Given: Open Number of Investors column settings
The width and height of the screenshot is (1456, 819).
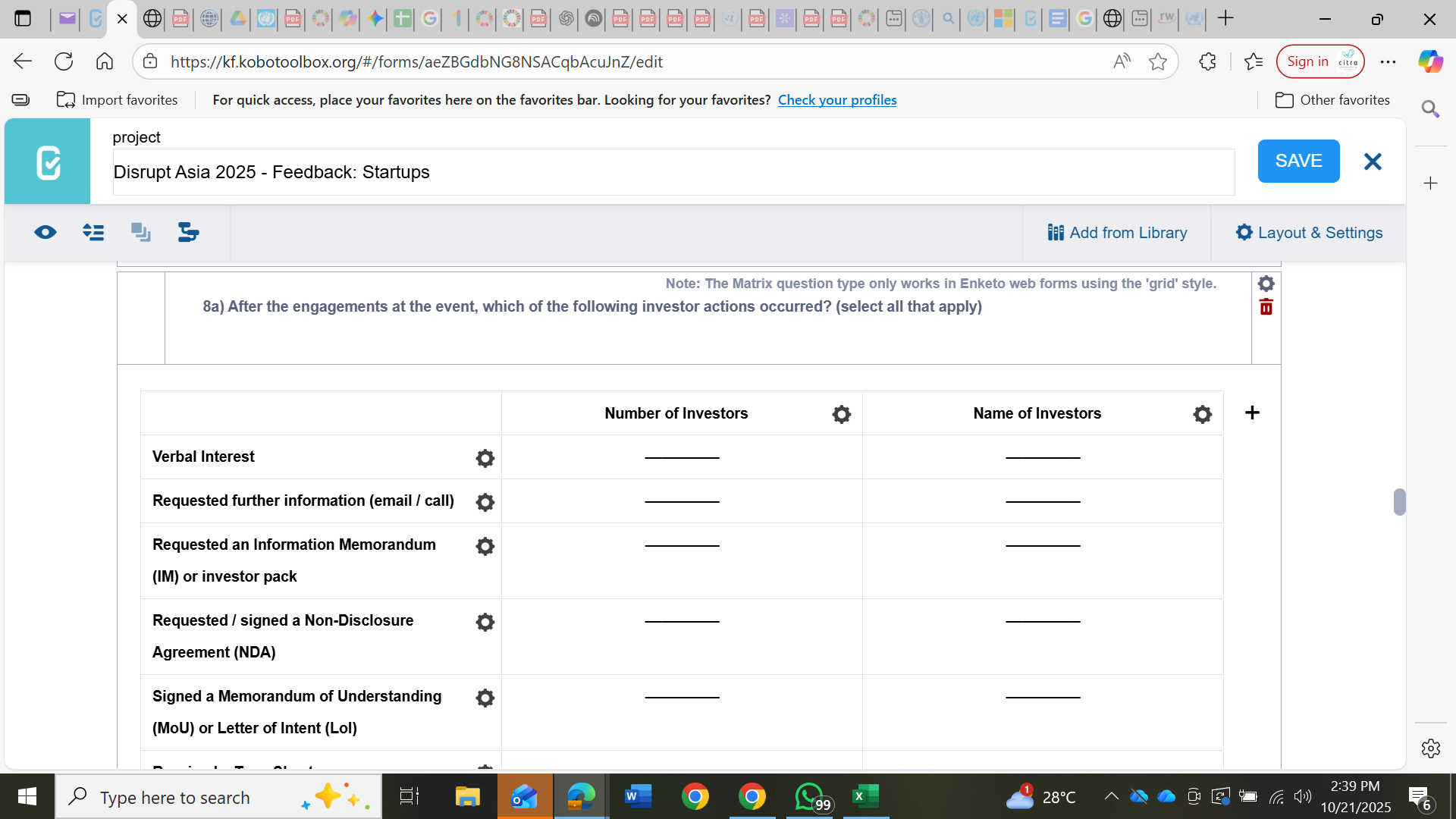Looking at the screenshot, I should click(841, 414).
